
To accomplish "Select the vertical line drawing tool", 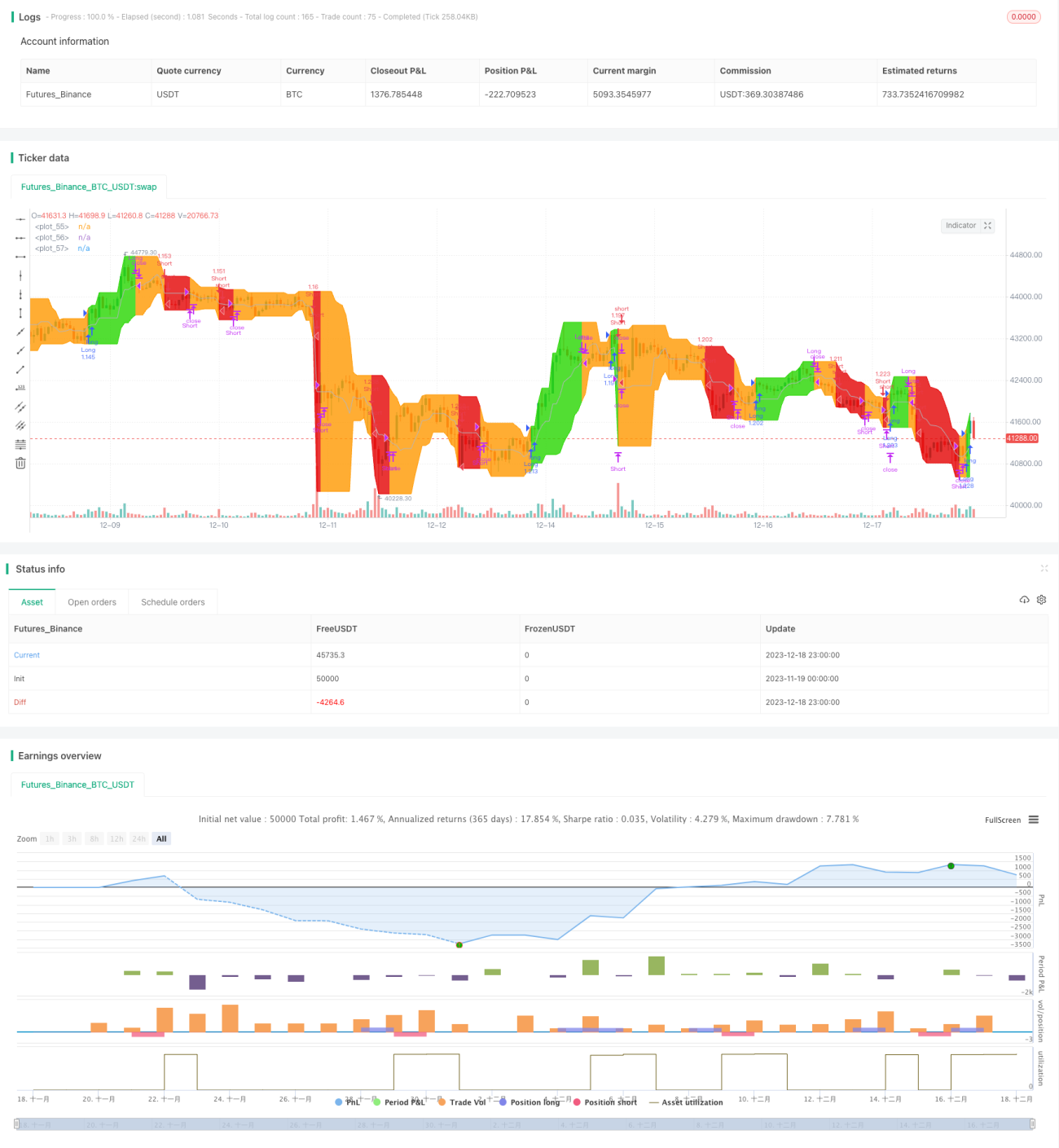I will coord(20,275).
